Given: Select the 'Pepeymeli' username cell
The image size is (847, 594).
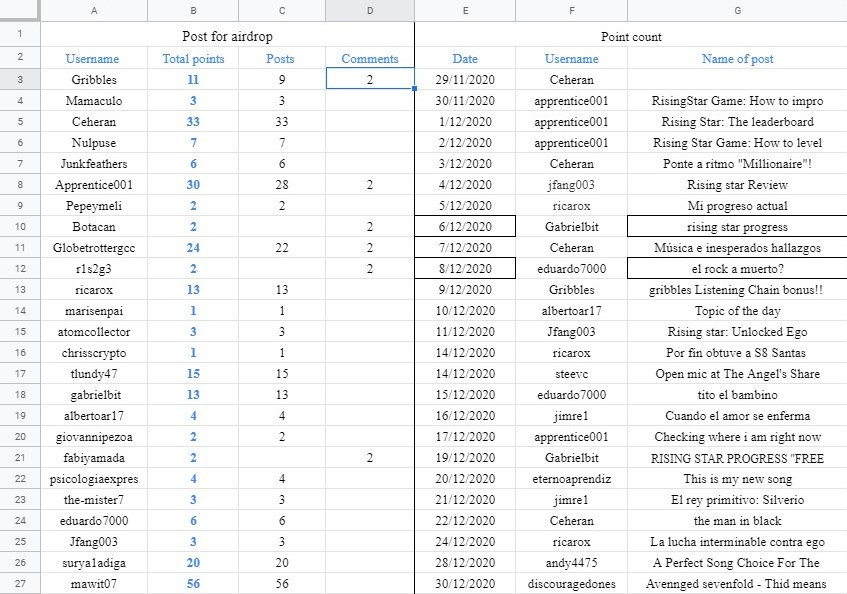Looking at the screenshot, I should click(94, 206).
